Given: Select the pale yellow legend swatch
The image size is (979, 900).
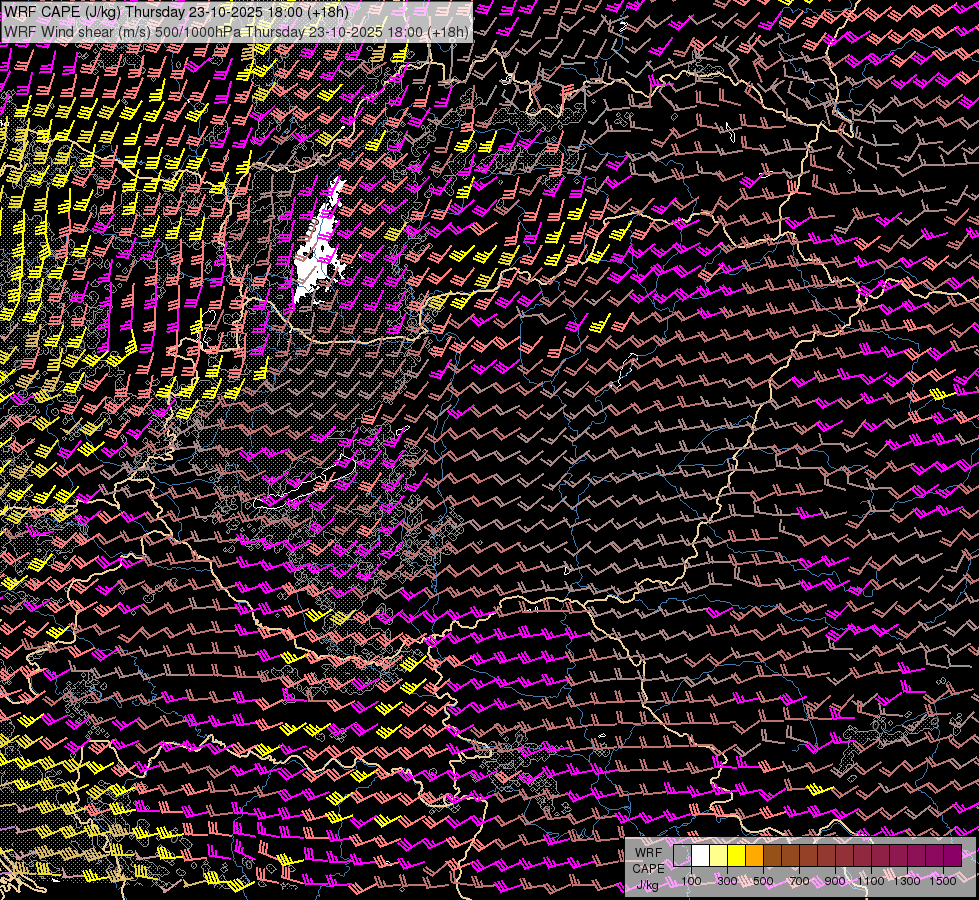Looking at the screenshot, I should (718, 856).
